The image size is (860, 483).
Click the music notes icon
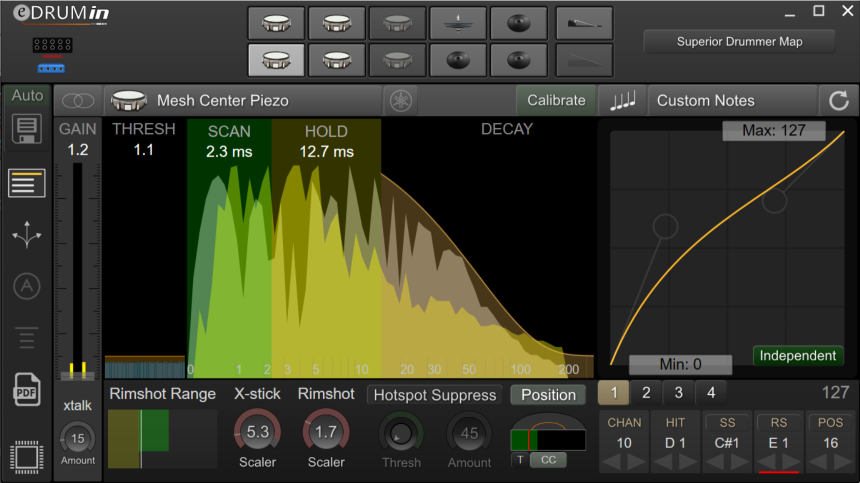(623, 100)
